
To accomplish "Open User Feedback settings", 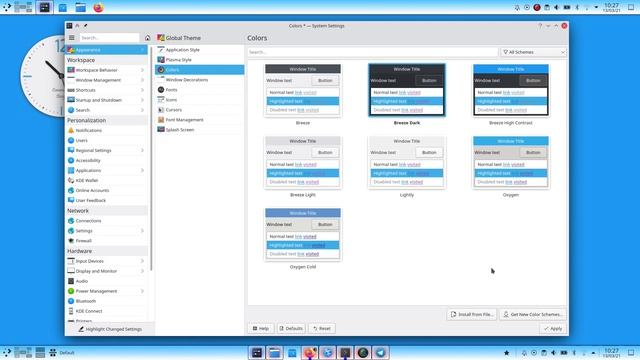I will pos(107,200).
